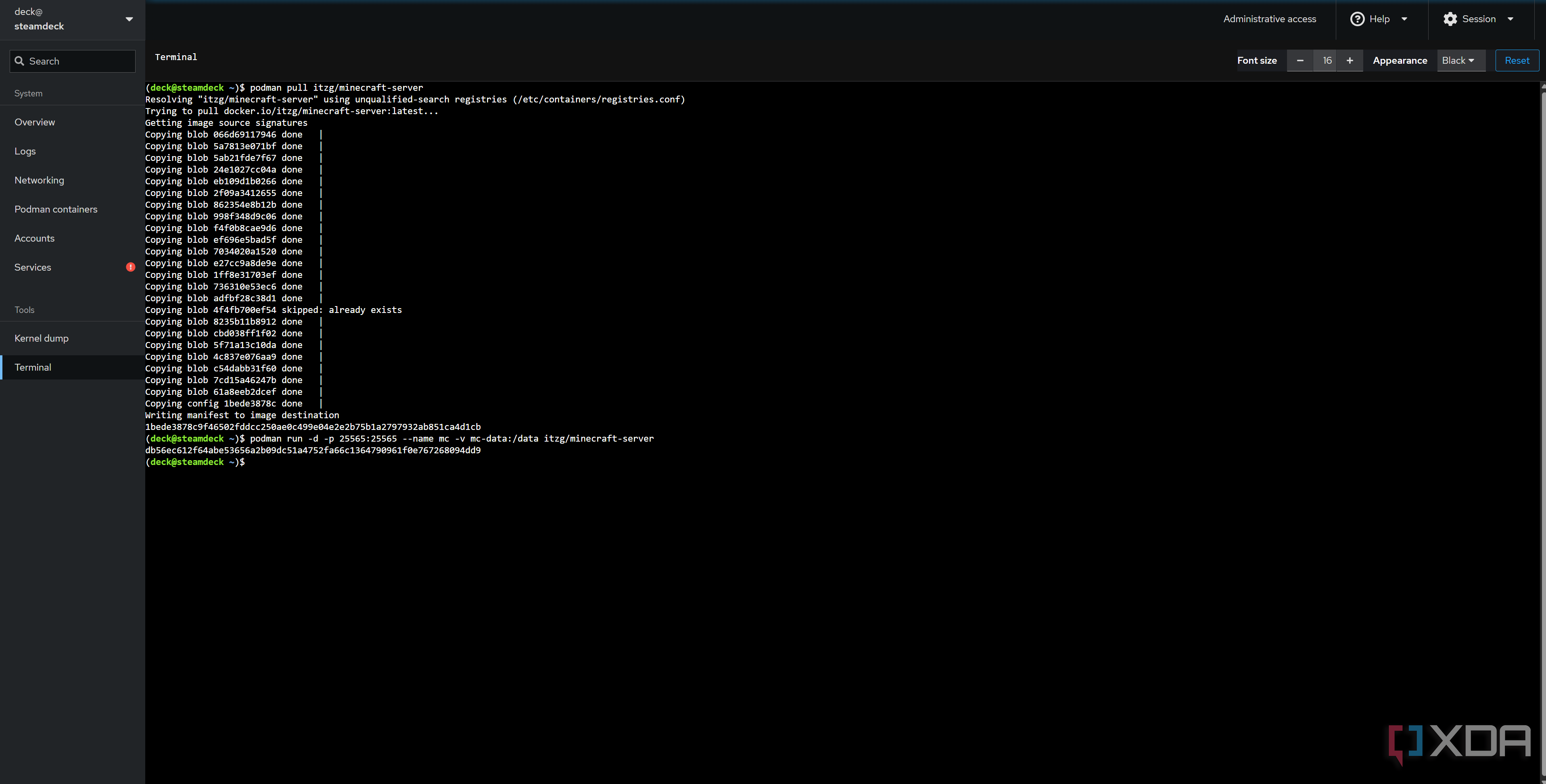Click the 'Copying blob 61a8eeb2dcef' line
This screenshot has width=1546, height=784.
tap(234, 392)
